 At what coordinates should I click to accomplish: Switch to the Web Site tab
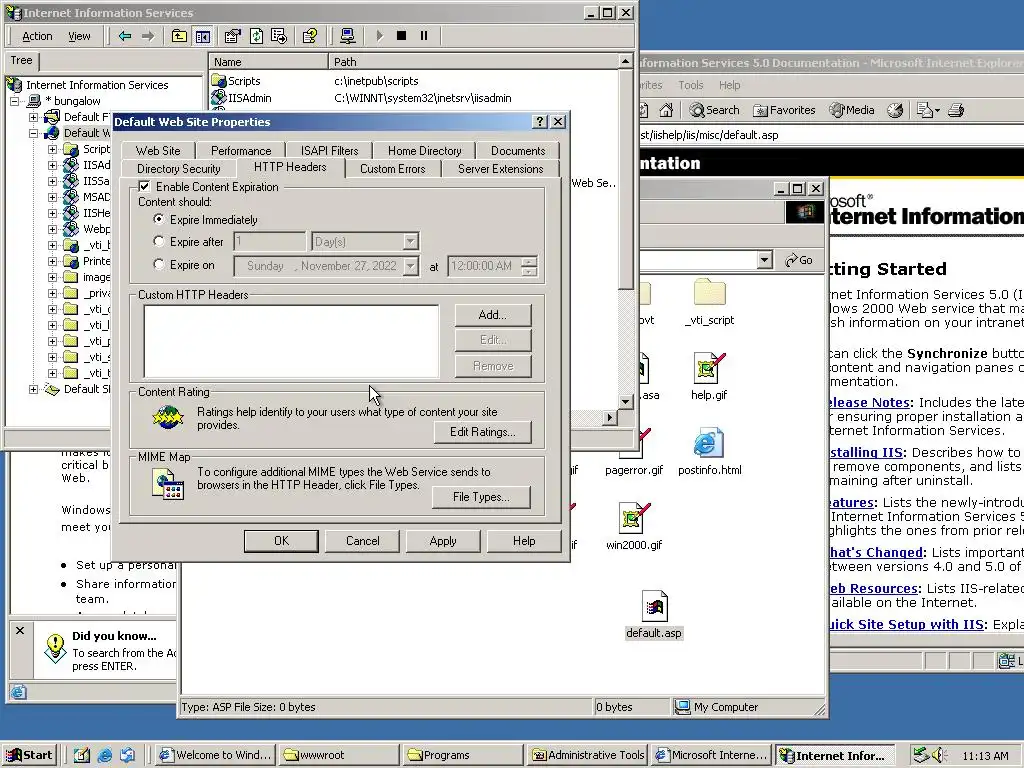point(158,151)
